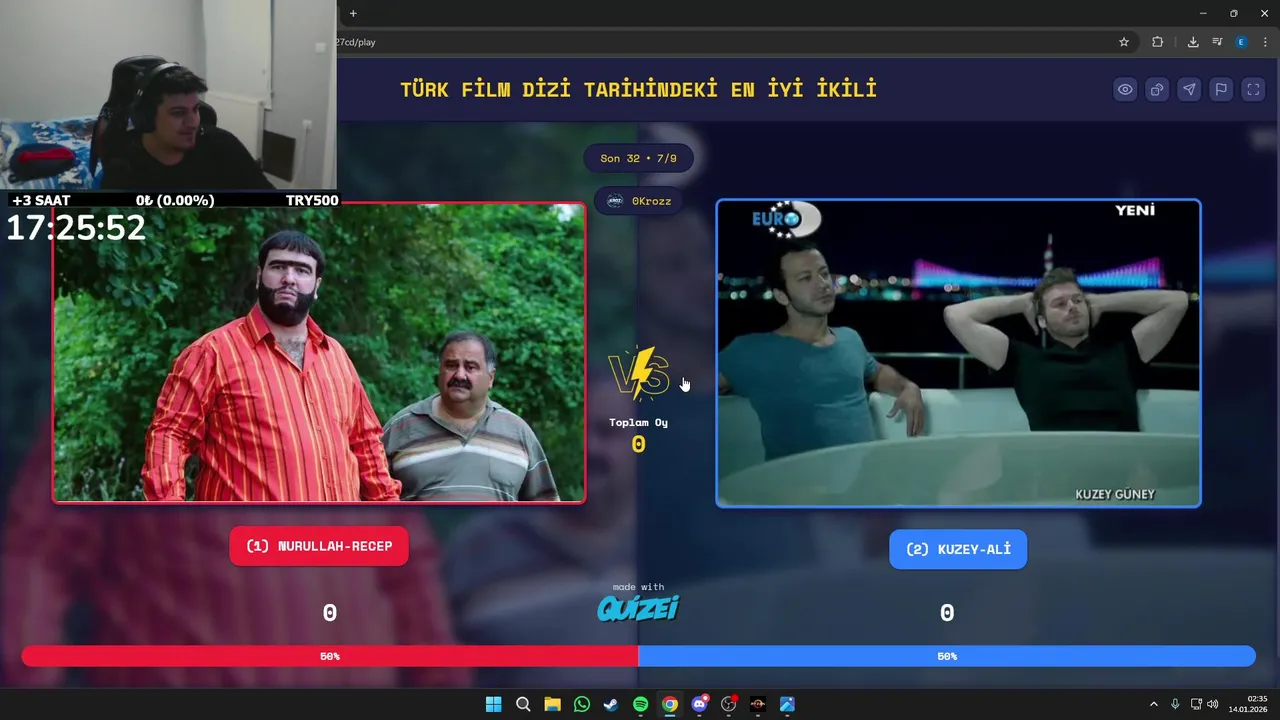Viewport: 1280px width, 720px height.
Task: Open Discord from taskbar
Action: coord(700,704)
